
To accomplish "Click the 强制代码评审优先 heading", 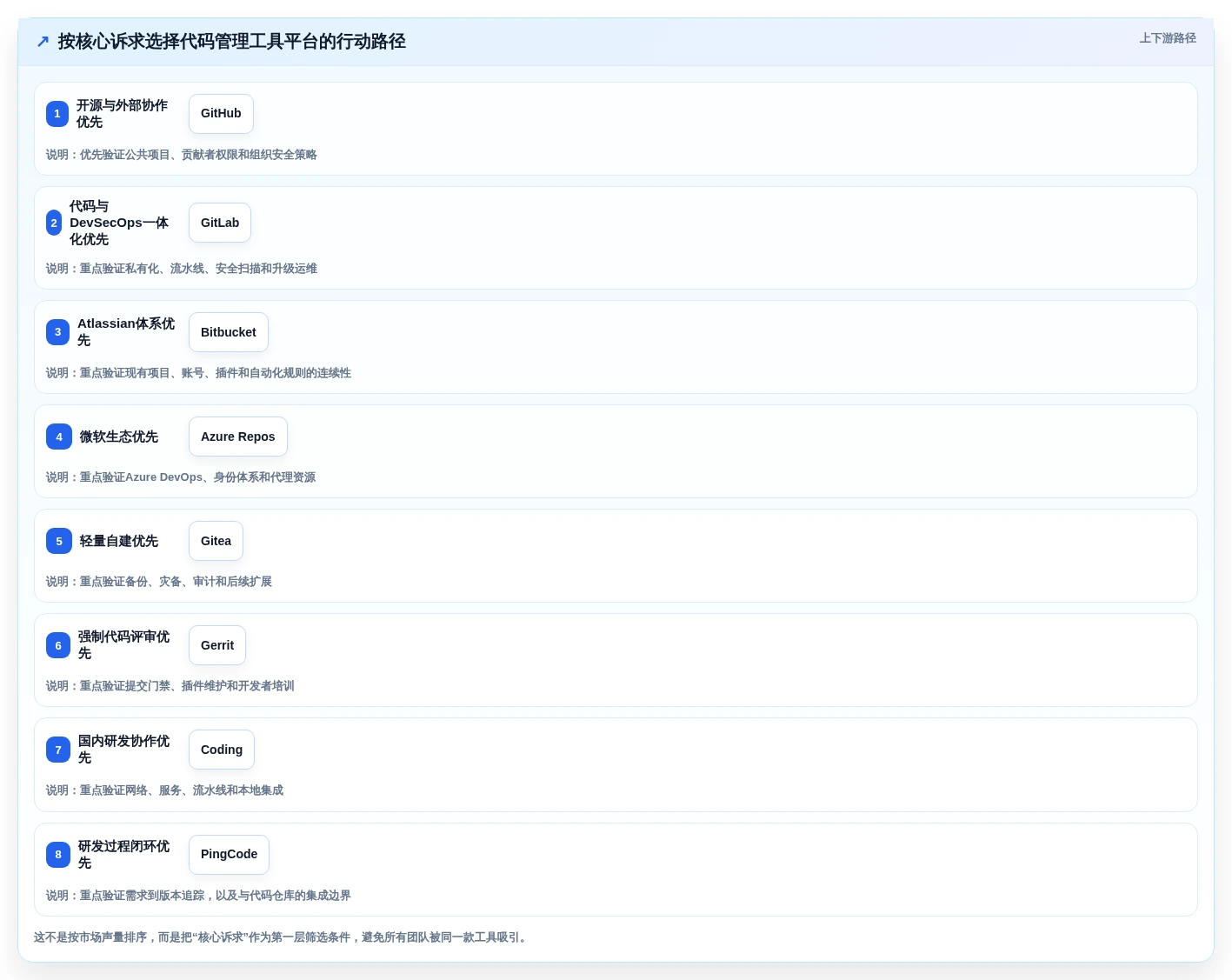I will (125, 645).
